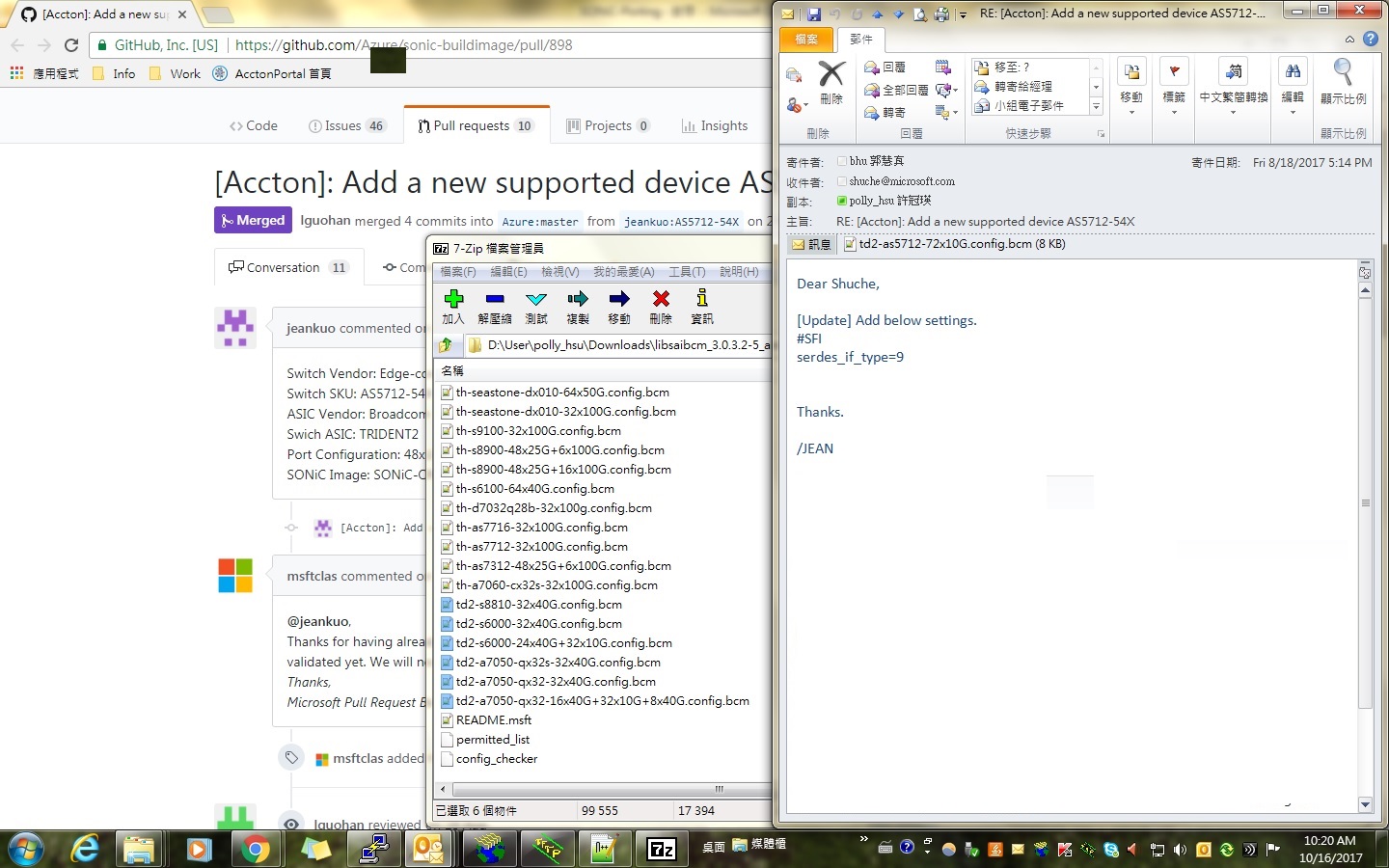Viewport: 1389px width, 868px height.
Task: Expand the Quick Steps gallery list
Action: coord(1097,106)
